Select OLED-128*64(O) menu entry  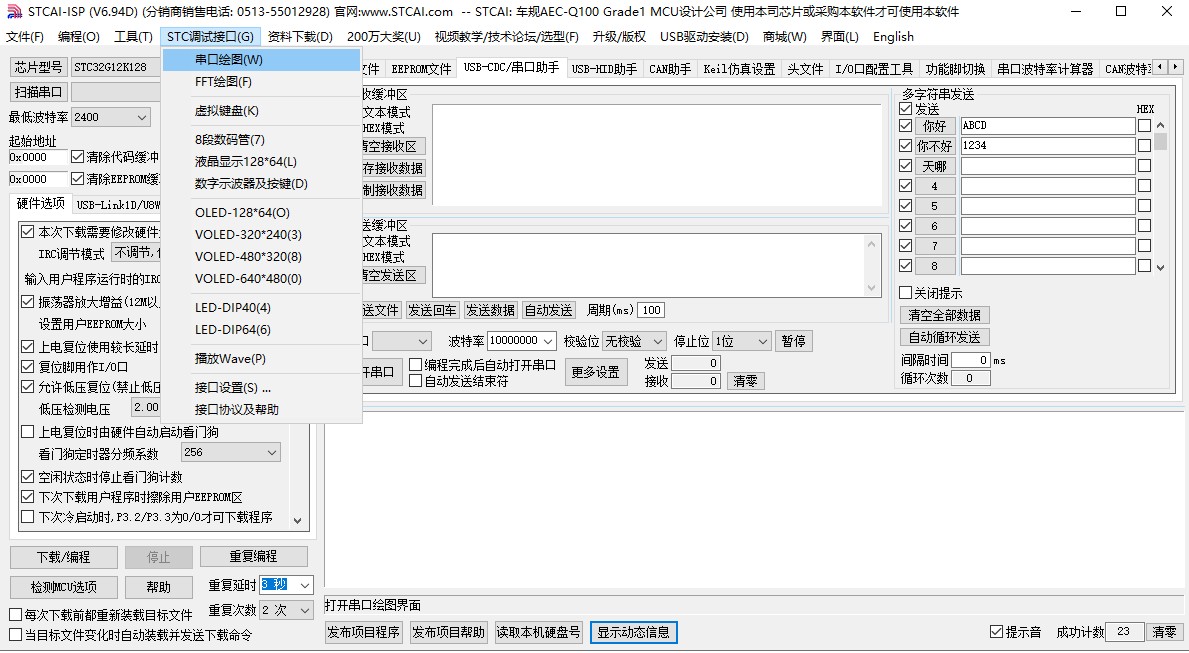[261, 212]
